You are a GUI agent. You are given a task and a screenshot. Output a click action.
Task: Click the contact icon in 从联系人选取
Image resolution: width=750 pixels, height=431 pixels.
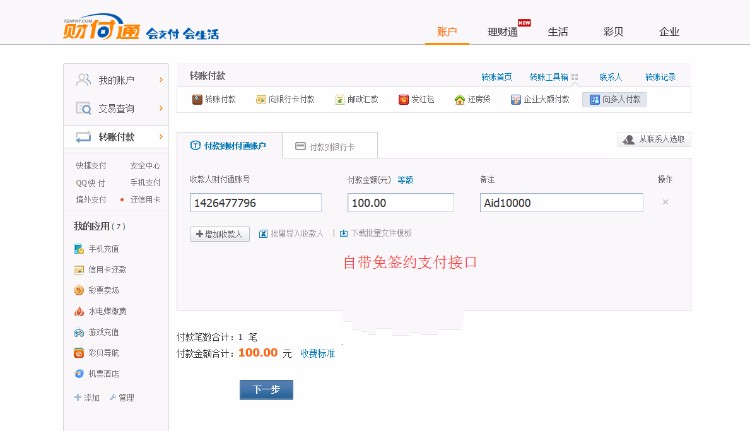pyautogui.click(x=629, y=139)
